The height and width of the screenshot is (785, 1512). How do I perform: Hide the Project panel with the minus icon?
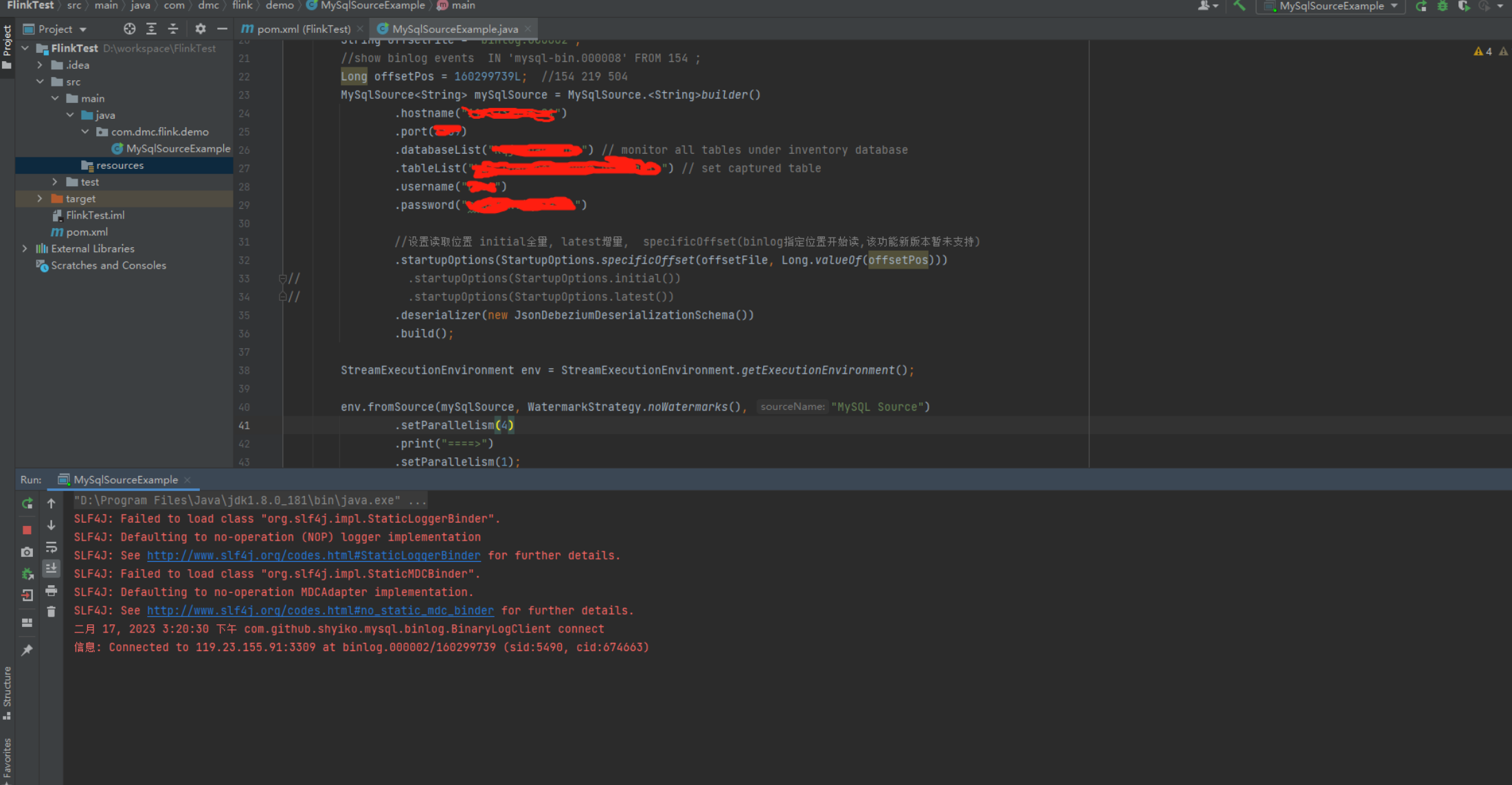click(222, 29)
